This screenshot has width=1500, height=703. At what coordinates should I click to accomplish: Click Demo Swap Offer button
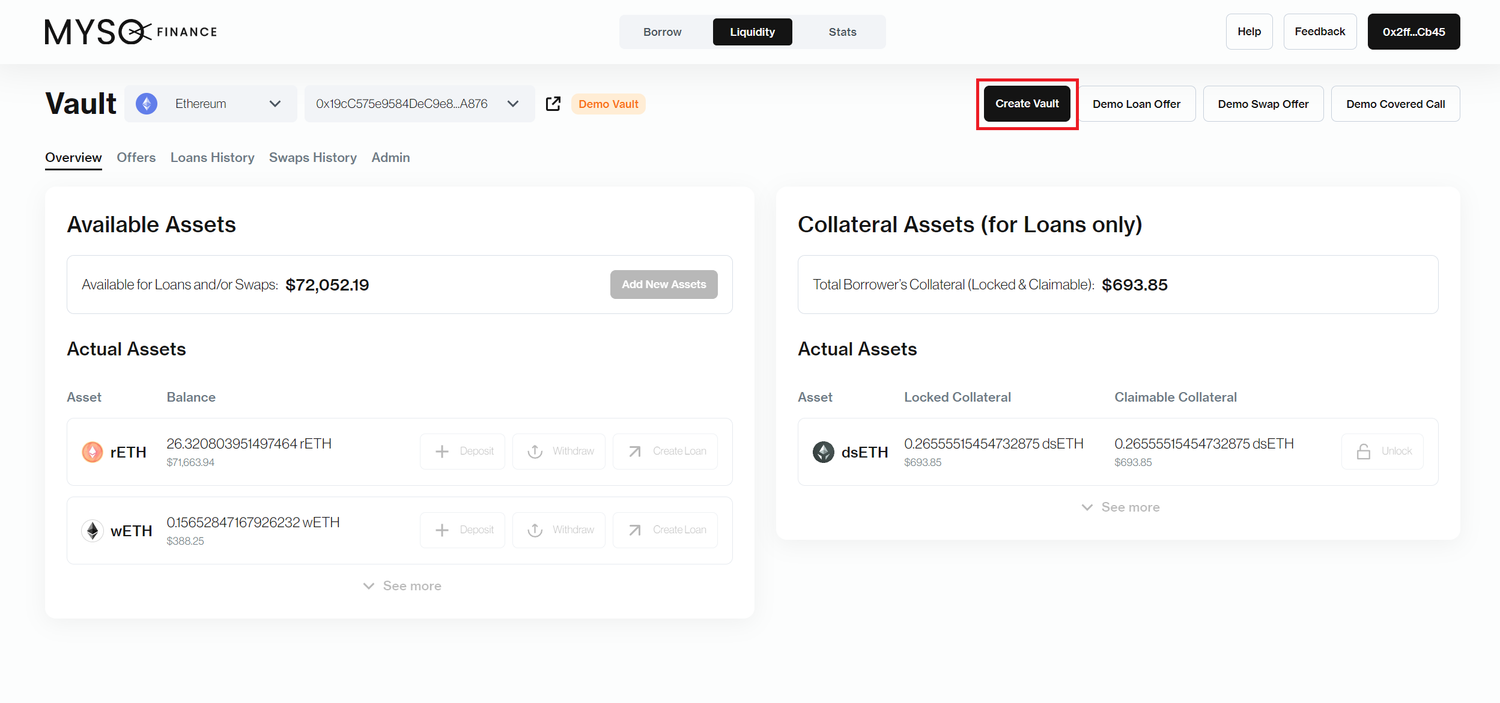(x=1263, y=104)
